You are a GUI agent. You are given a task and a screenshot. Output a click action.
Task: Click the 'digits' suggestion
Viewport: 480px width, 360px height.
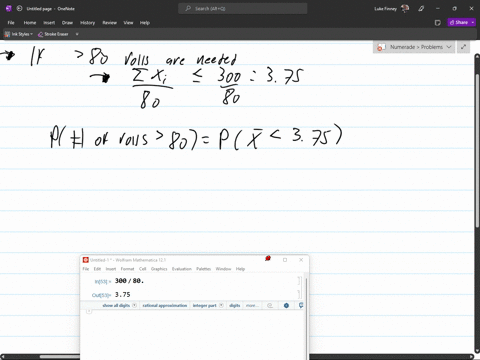pos(235,305)
